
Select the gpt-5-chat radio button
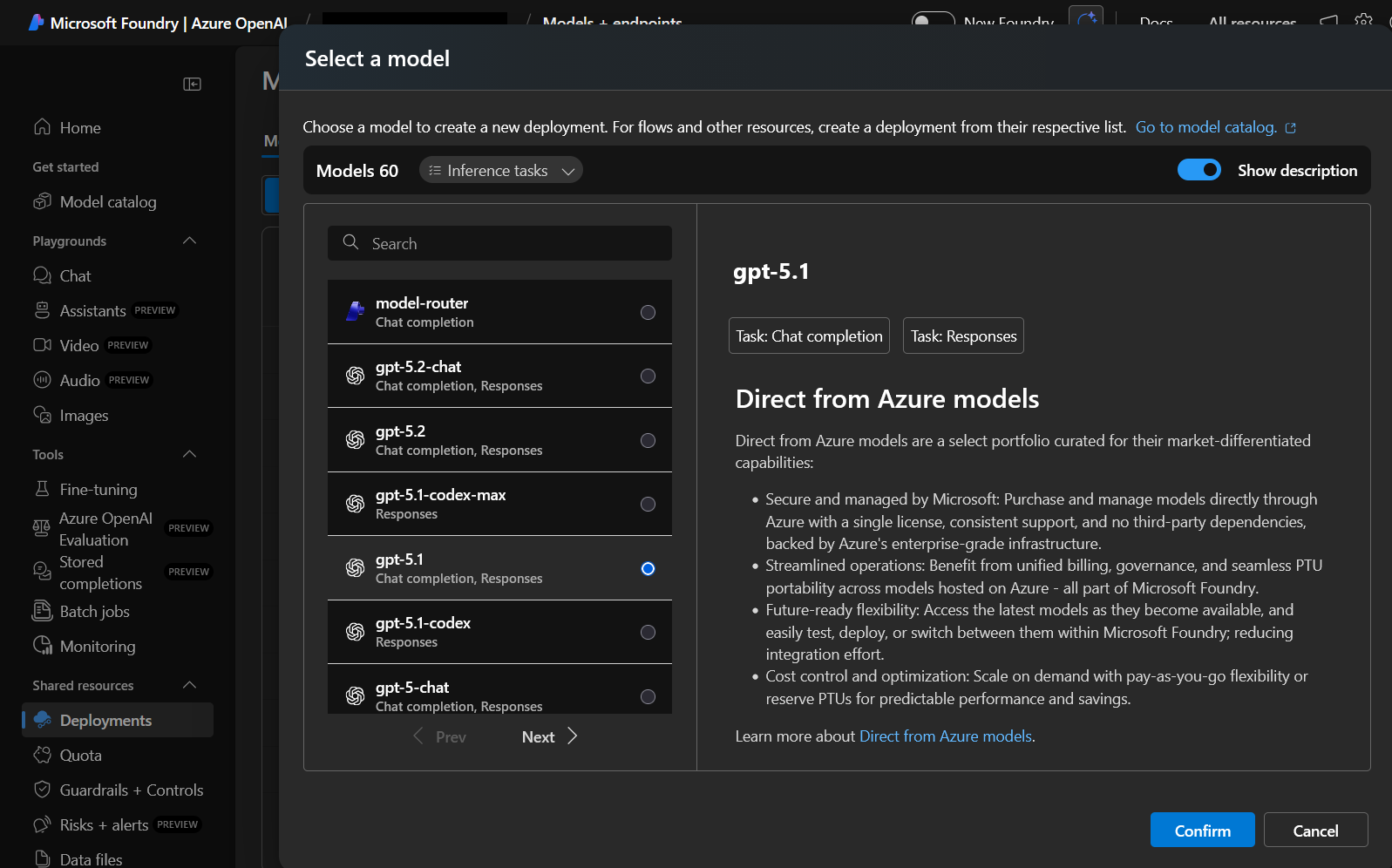[648, 696]
